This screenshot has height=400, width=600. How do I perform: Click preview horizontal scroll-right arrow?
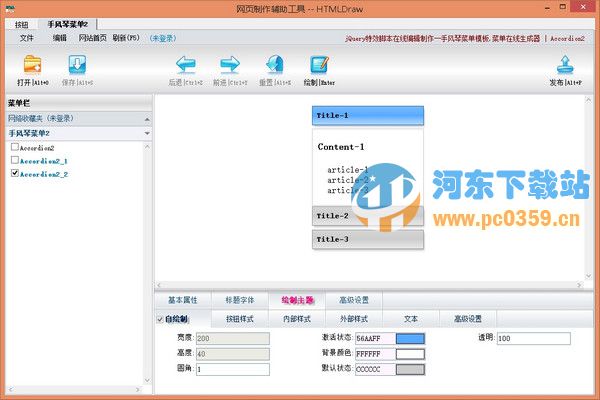click(579, 285)
